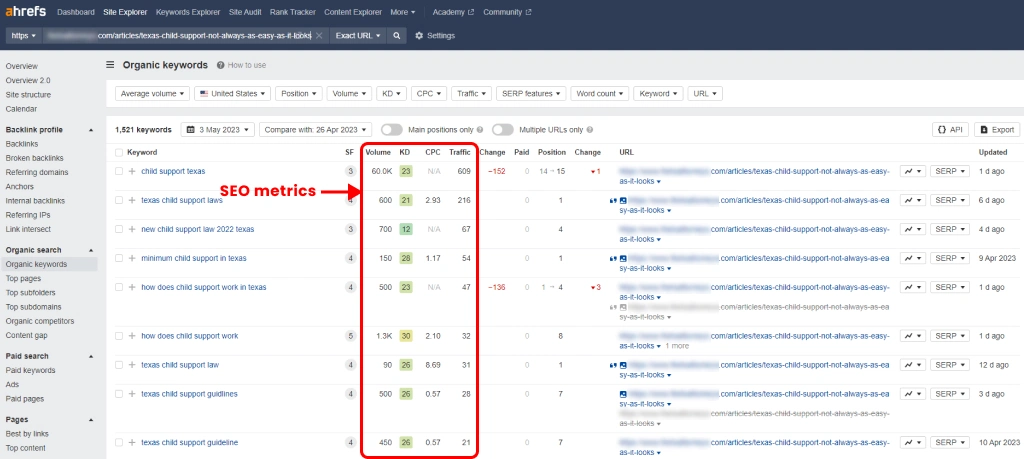The image size is (1024, 459).
Task: Open the Average volume filter dropdown
Action: (x=152, y=93)
